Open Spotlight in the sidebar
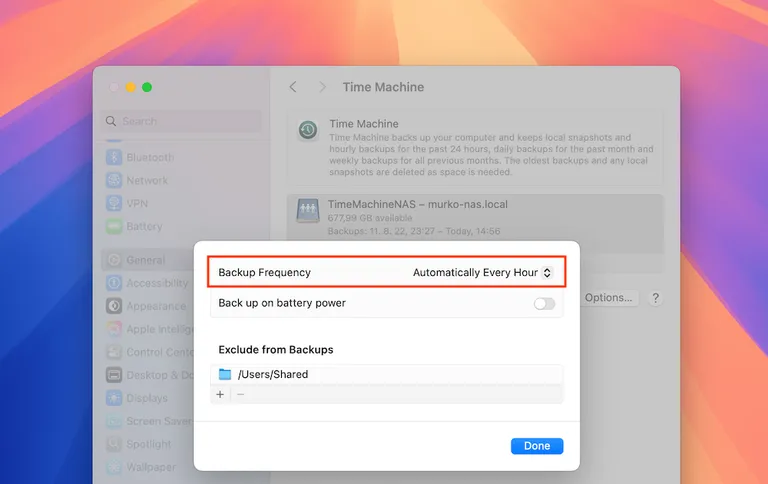The width and height of the screenshot is (768, 484). click(x=148, y=444)
